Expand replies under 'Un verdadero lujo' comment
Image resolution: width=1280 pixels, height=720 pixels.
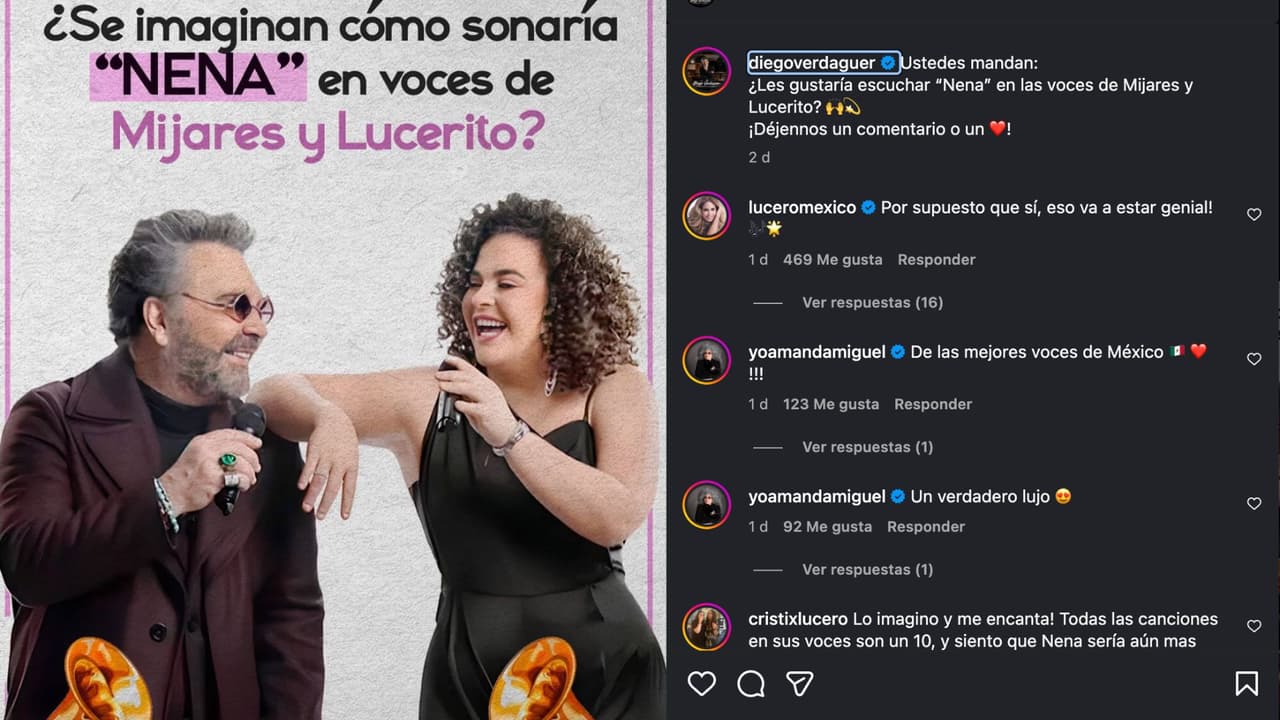point(867,569)
